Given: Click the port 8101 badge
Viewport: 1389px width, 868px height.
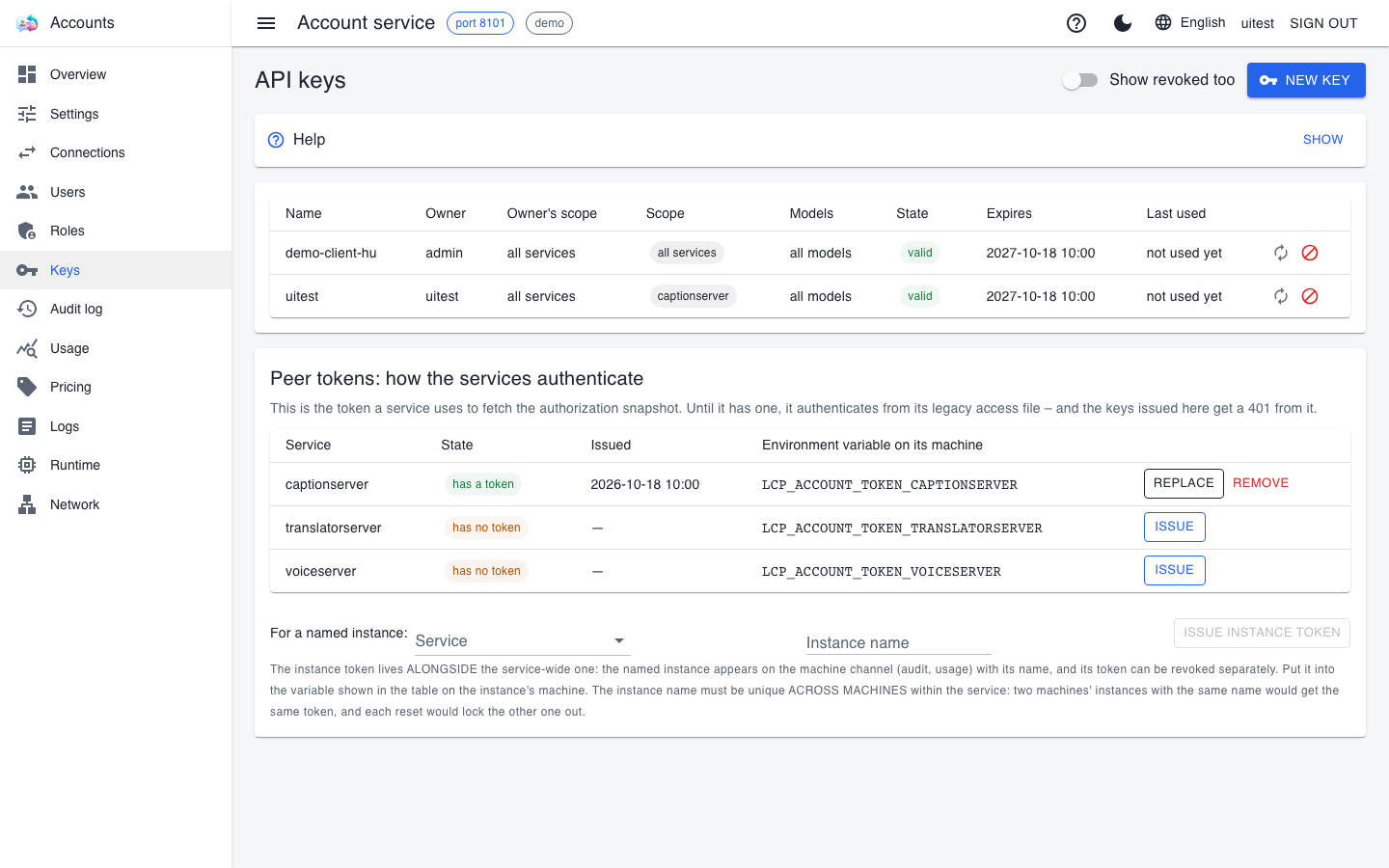Looking at the screenshot, I should (480, 23).
